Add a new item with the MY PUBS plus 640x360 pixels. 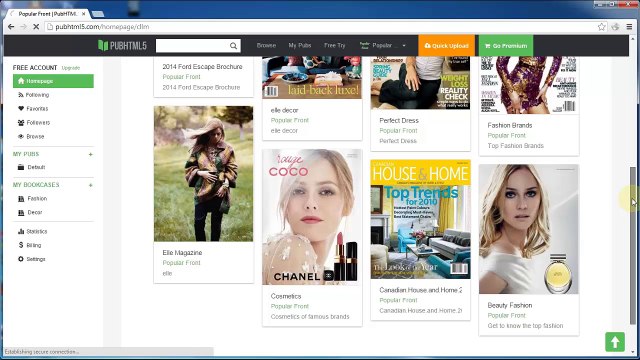click(91, 154)
